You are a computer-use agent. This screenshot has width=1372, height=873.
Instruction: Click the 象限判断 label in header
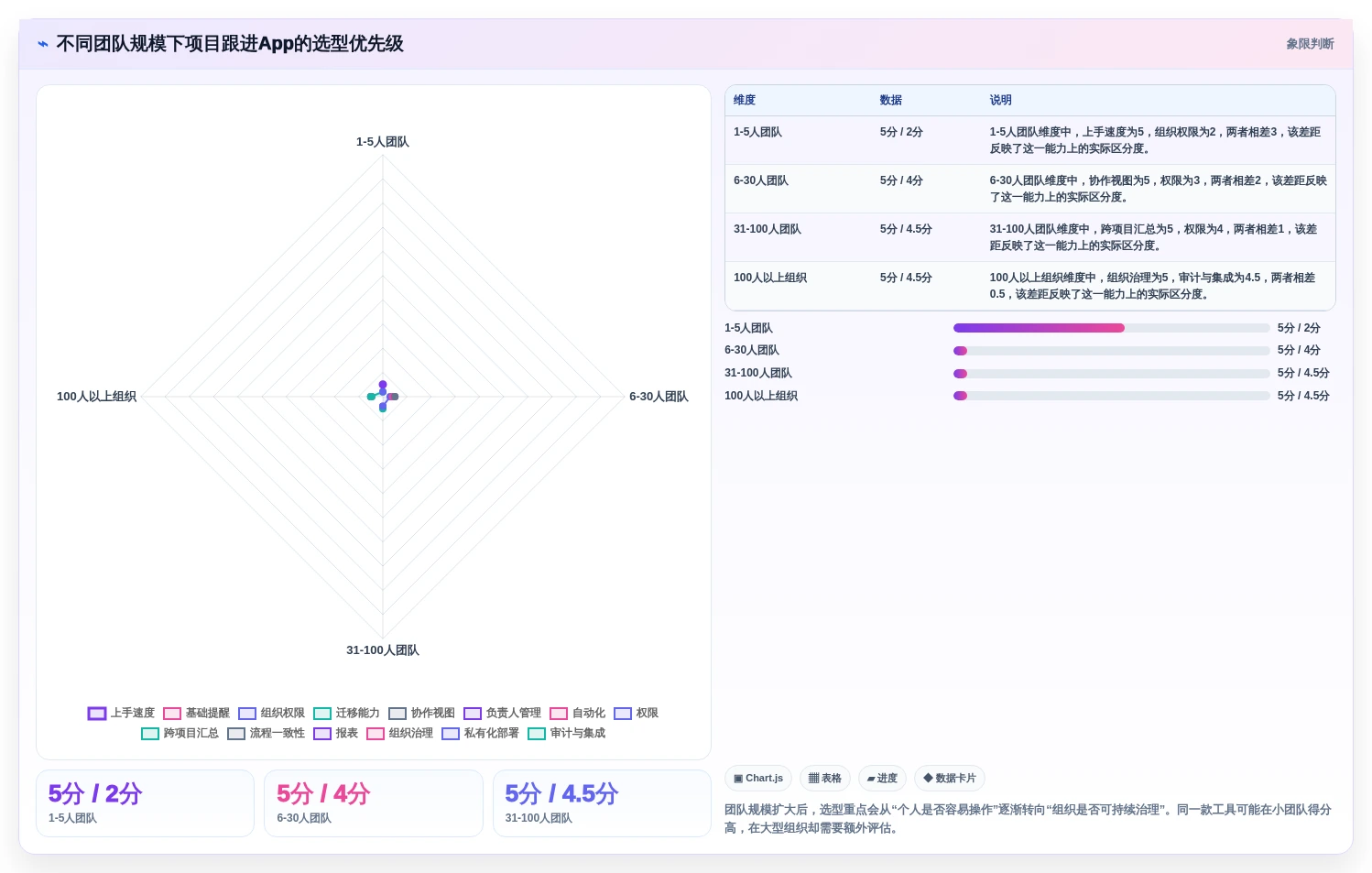pyautogui.click(x=1310, y=44)
